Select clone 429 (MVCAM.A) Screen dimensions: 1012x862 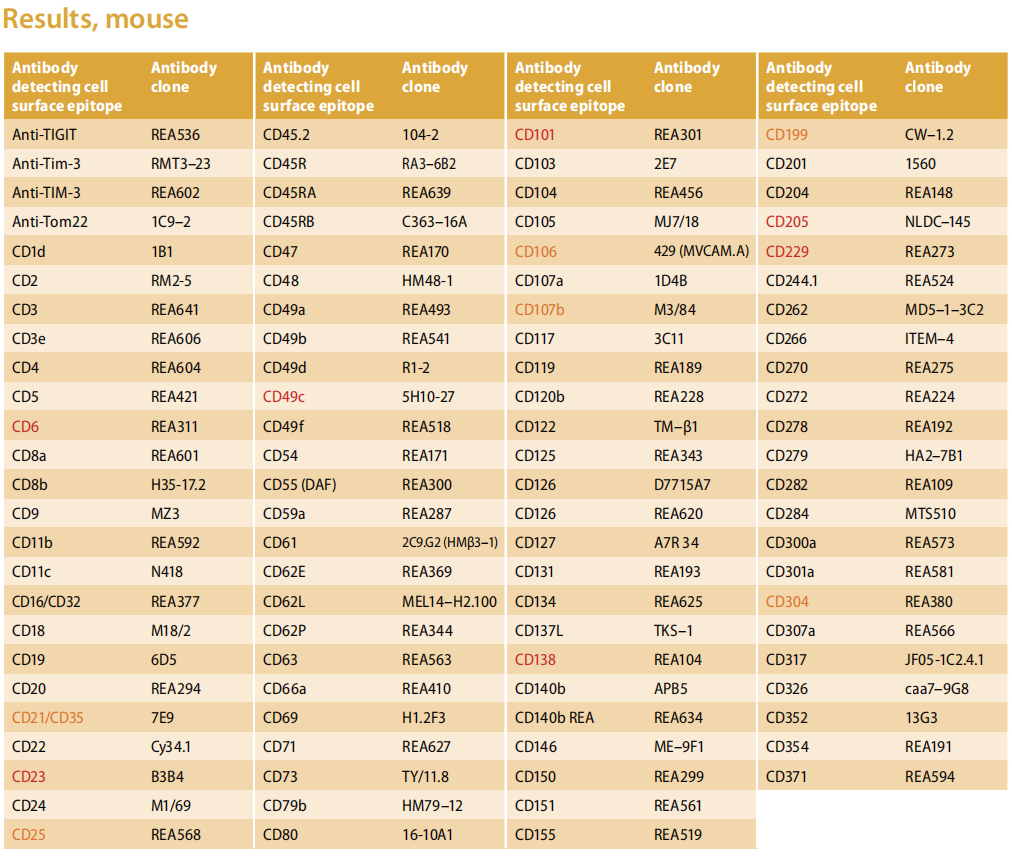(702, 251)
